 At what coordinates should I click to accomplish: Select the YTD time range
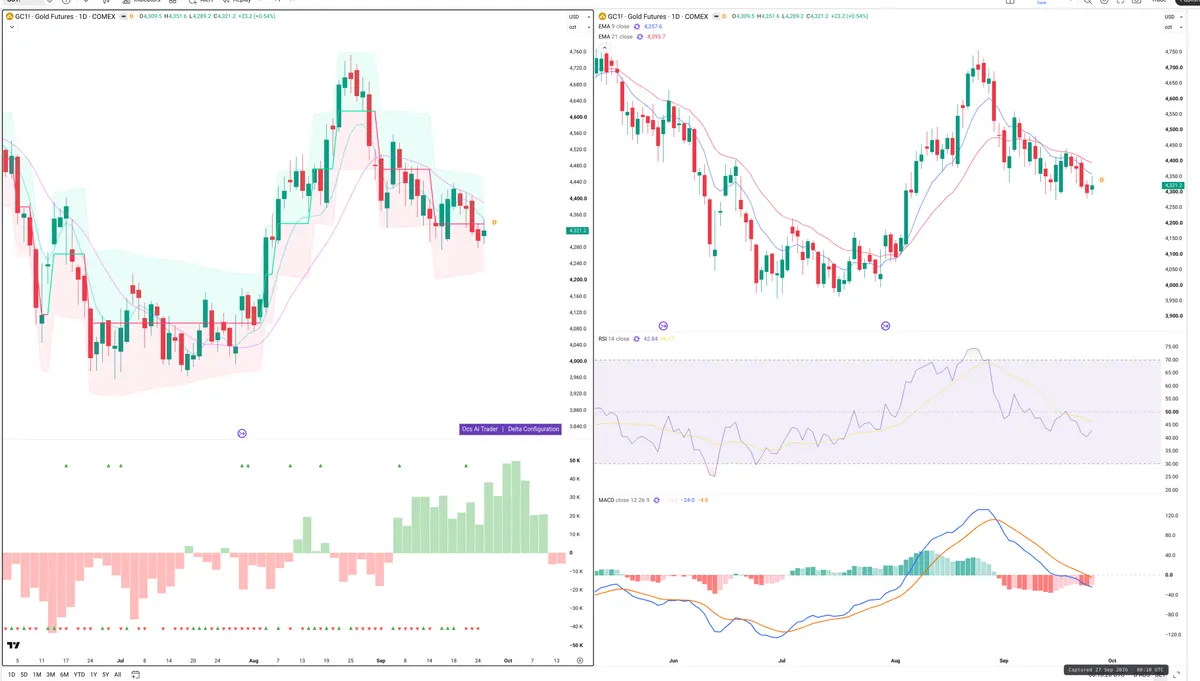[79, 675]
